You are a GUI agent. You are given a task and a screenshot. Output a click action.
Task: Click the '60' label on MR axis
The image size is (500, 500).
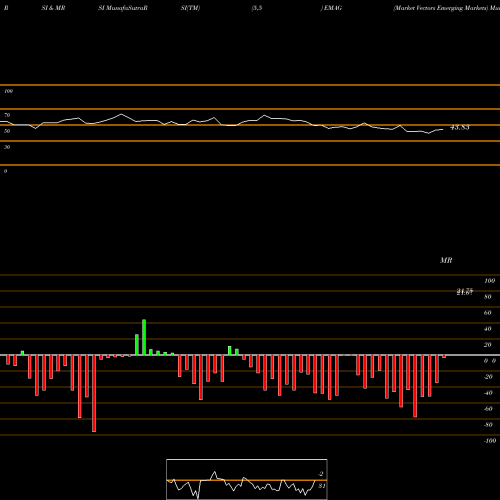[x=488, y=313]
